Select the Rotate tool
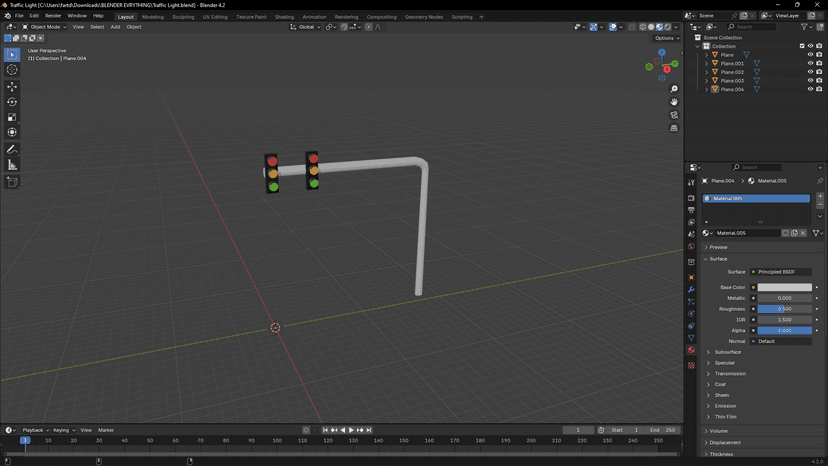828x466 pixels. coord(12,102)
